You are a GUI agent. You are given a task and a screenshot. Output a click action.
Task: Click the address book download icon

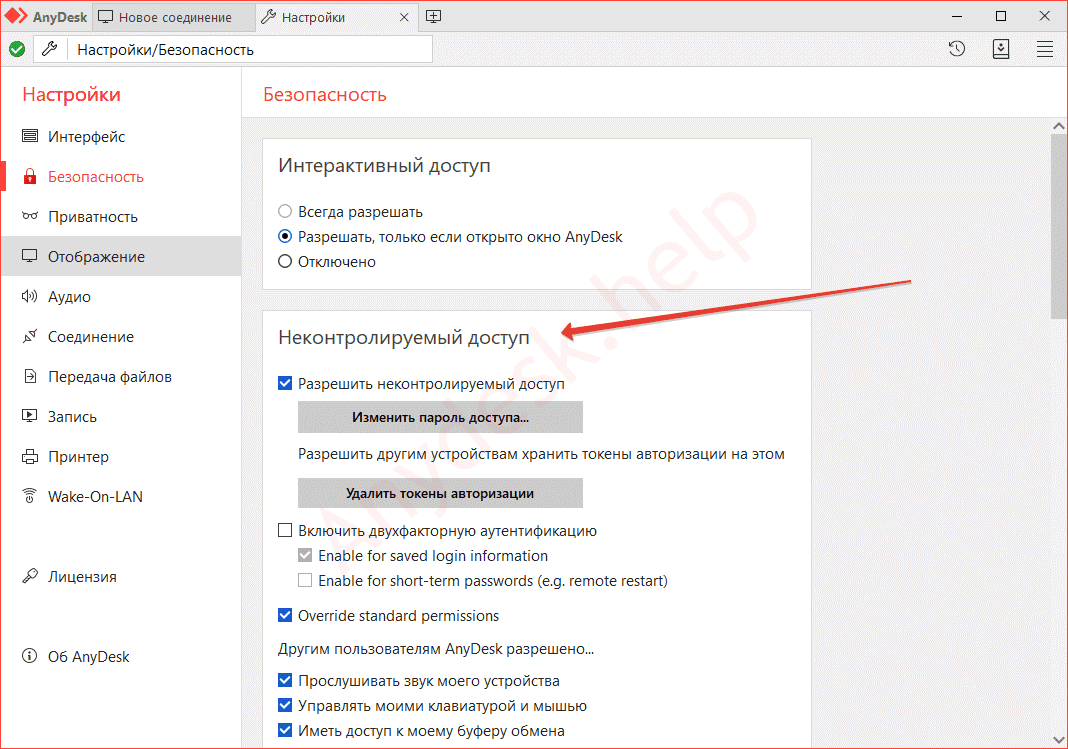[x=1001, y=49]
